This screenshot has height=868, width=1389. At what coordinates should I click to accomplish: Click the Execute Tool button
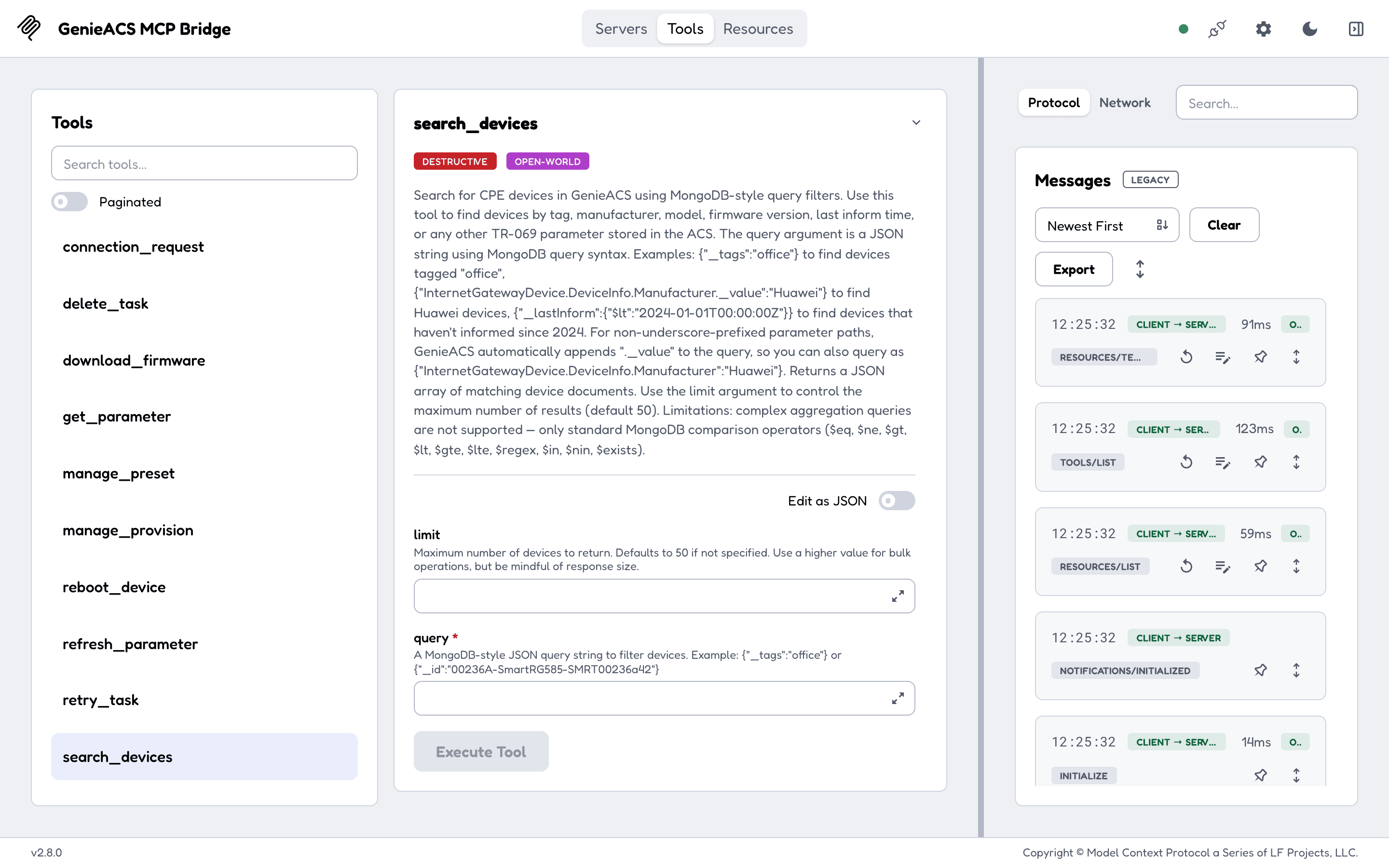pos(480,751)
